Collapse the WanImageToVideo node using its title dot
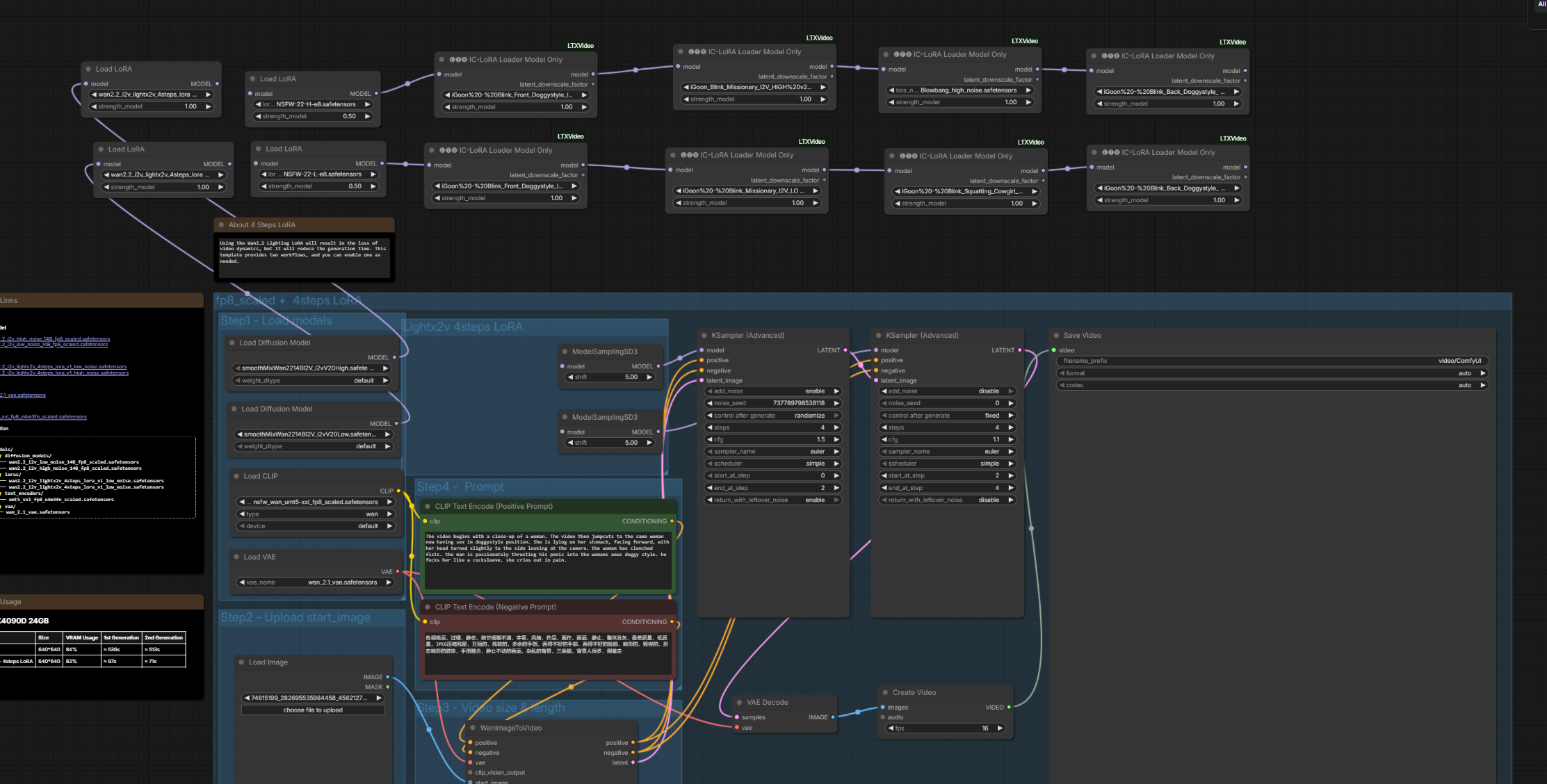The width and height of the screenshot is (1547, 784). [473, 728]
